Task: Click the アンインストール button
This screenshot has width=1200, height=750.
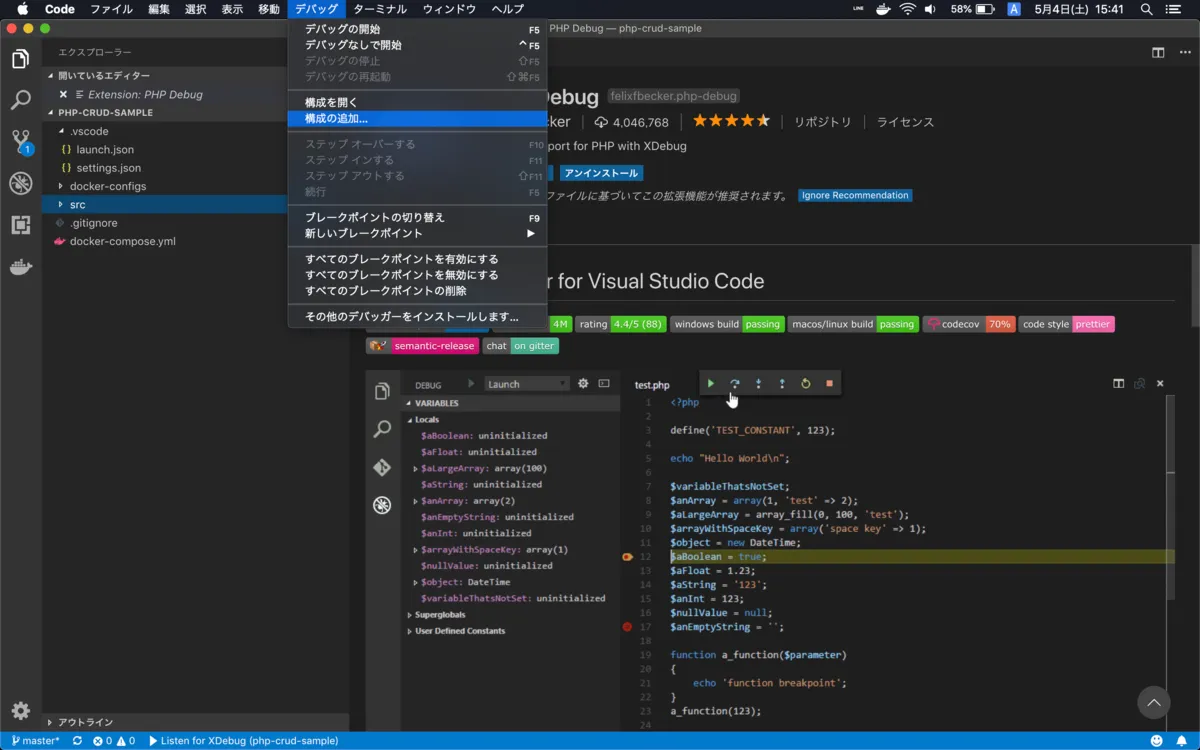Action: coord(601,173)
